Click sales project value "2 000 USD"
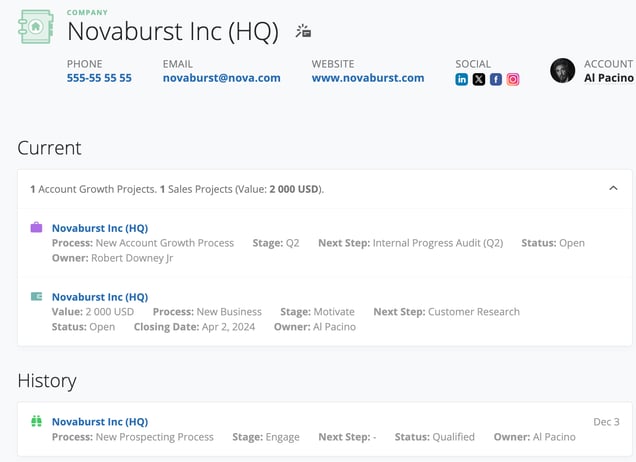The height and width of the screenshot is (462, 636). (110, 312)
